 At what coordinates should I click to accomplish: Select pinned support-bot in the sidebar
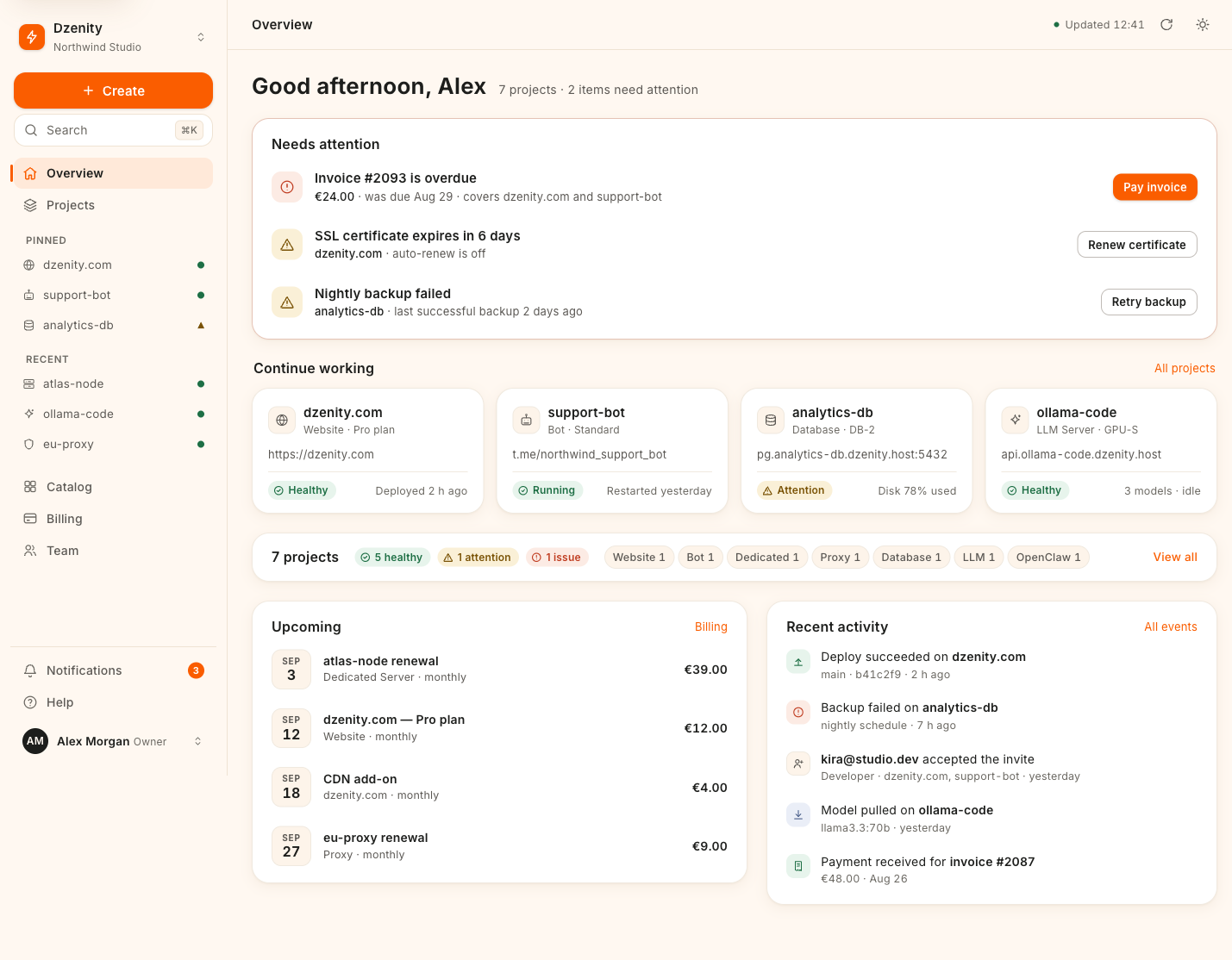coord(113,295)
